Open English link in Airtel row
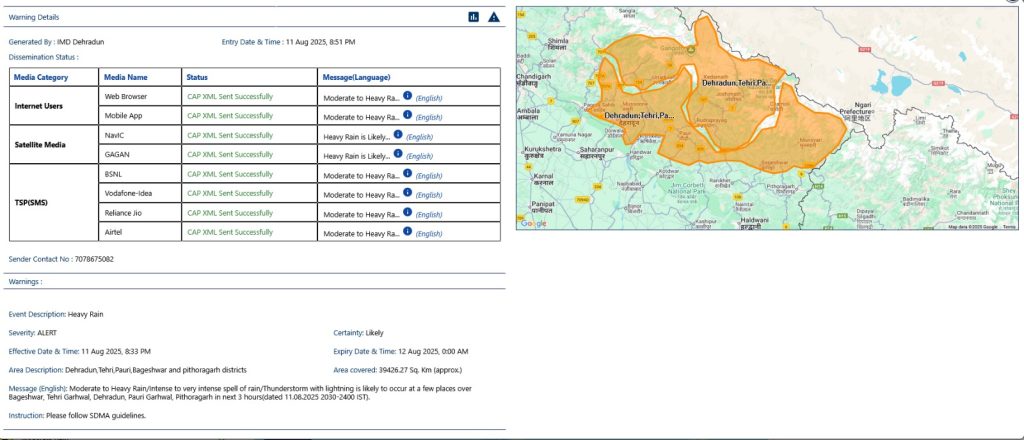 429,234
